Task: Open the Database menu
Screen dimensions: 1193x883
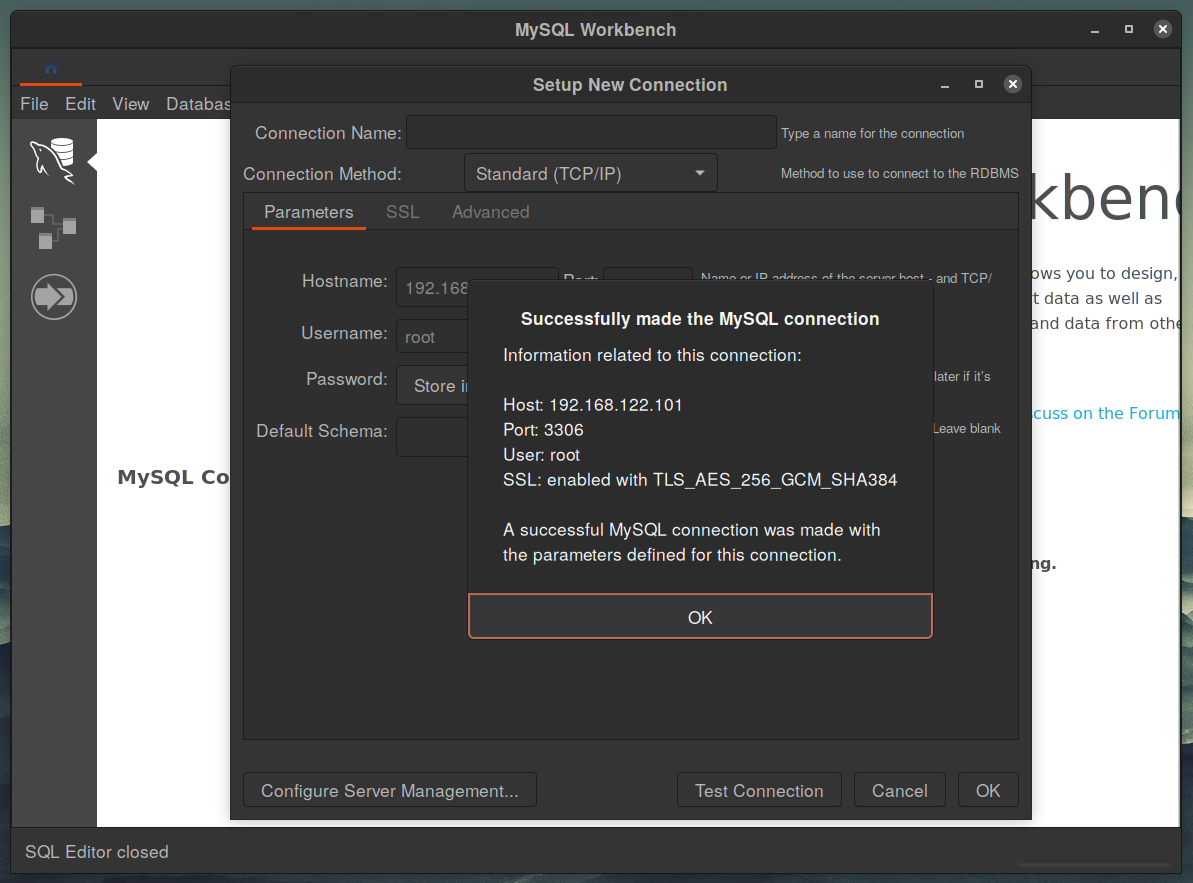Action: tap(196, 103)
